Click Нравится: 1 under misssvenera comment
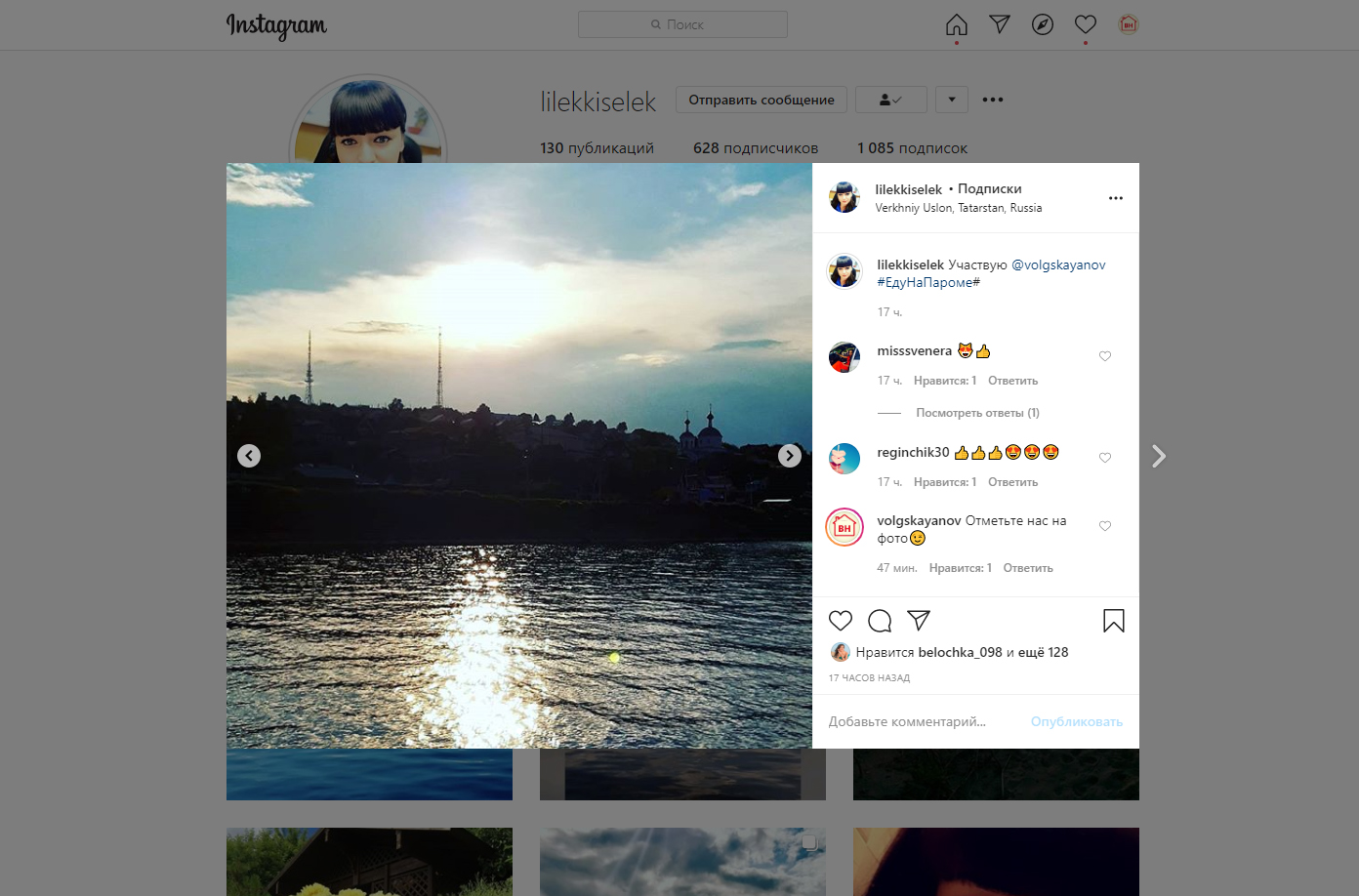This screenshot has width=1359, height=896. point(945,381)
